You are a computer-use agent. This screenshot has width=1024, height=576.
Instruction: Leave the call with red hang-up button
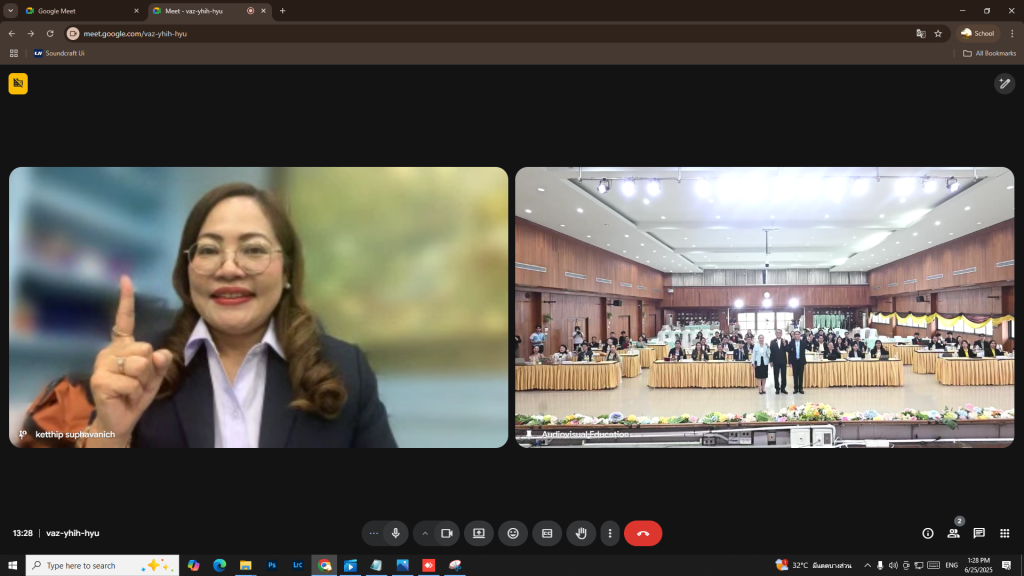coord(643,533)
